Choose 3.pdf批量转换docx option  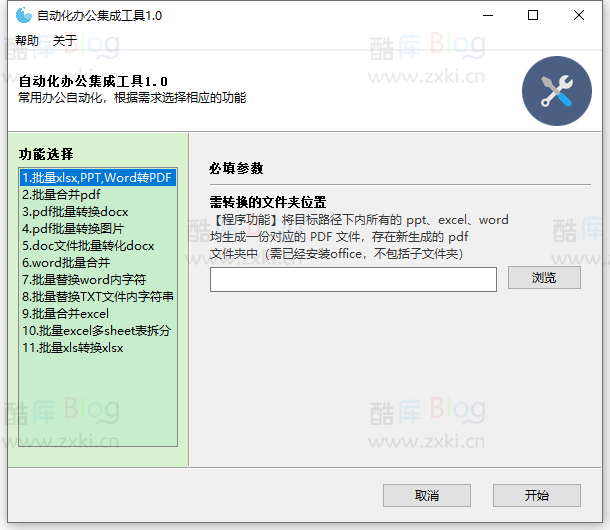[98, 212]
